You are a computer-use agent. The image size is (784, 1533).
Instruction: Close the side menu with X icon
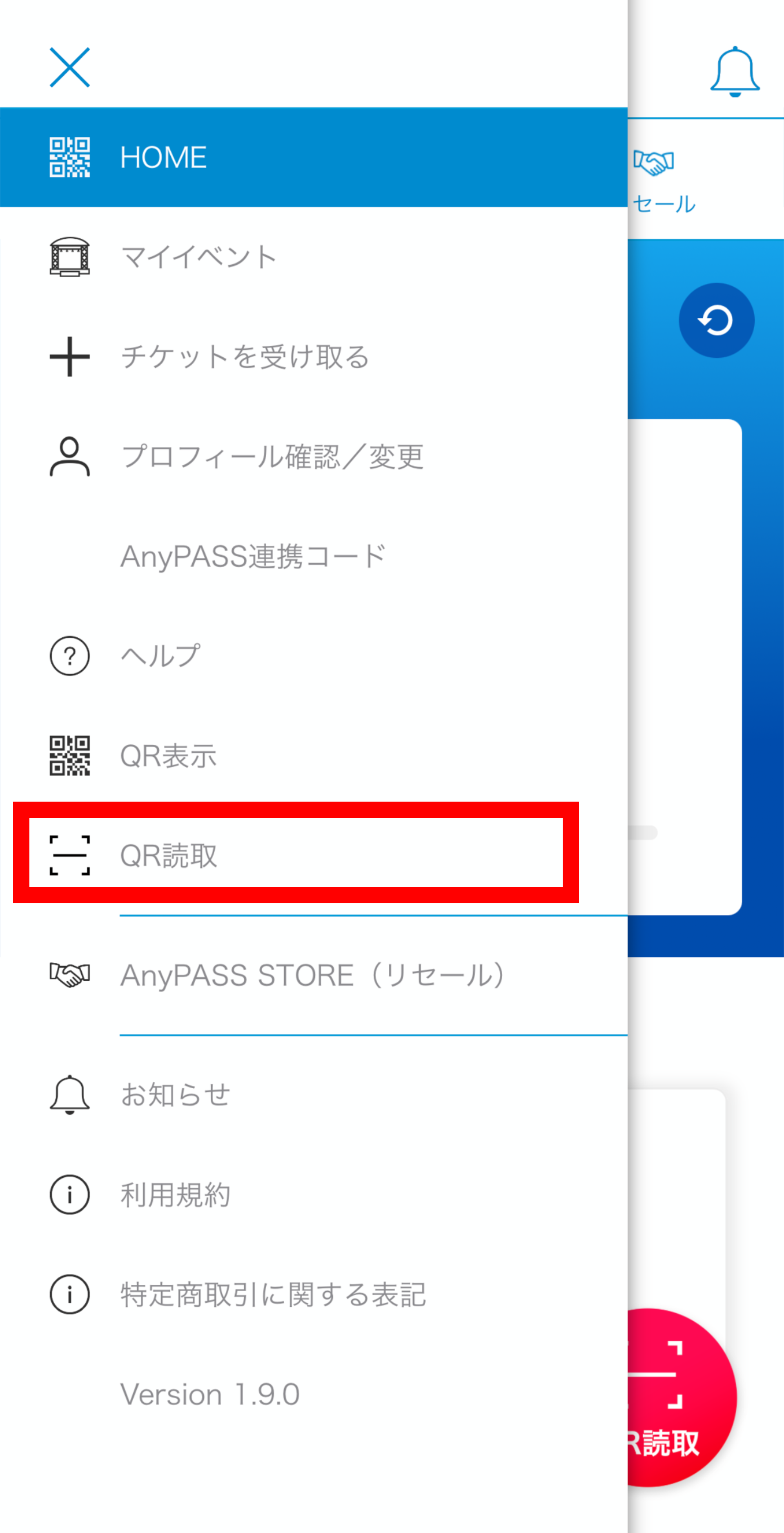pos(69,67)
